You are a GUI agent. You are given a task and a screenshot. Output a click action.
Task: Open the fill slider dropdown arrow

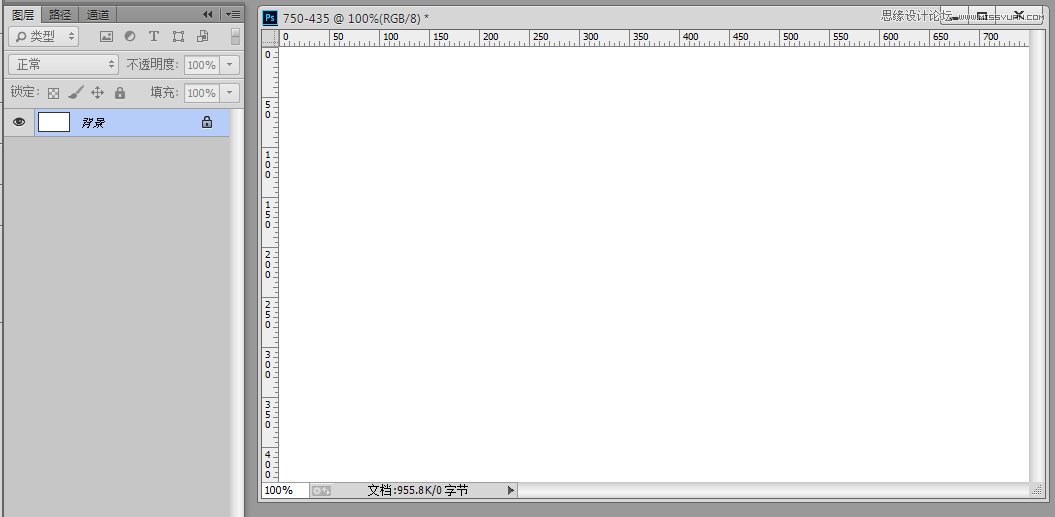tap(229, 93)
